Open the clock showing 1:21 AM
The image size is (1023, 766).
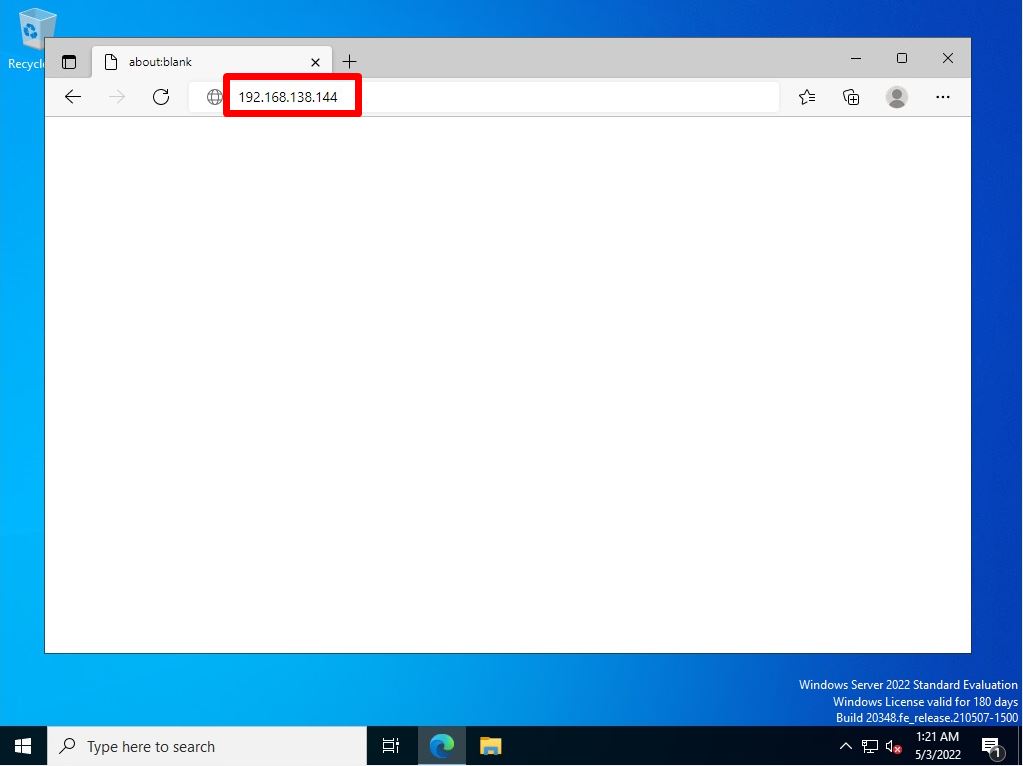pos(938,746)
